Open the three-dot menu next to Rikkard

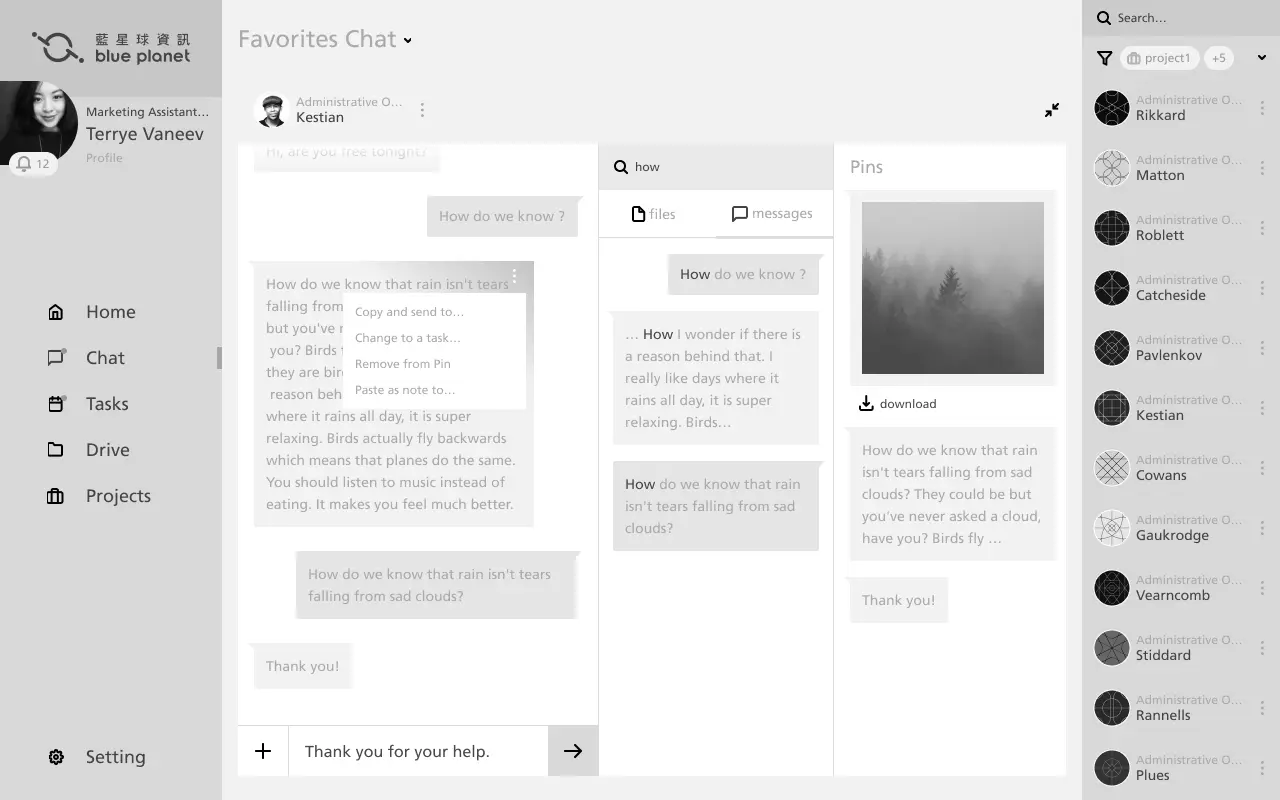[x=1262, y=108]
